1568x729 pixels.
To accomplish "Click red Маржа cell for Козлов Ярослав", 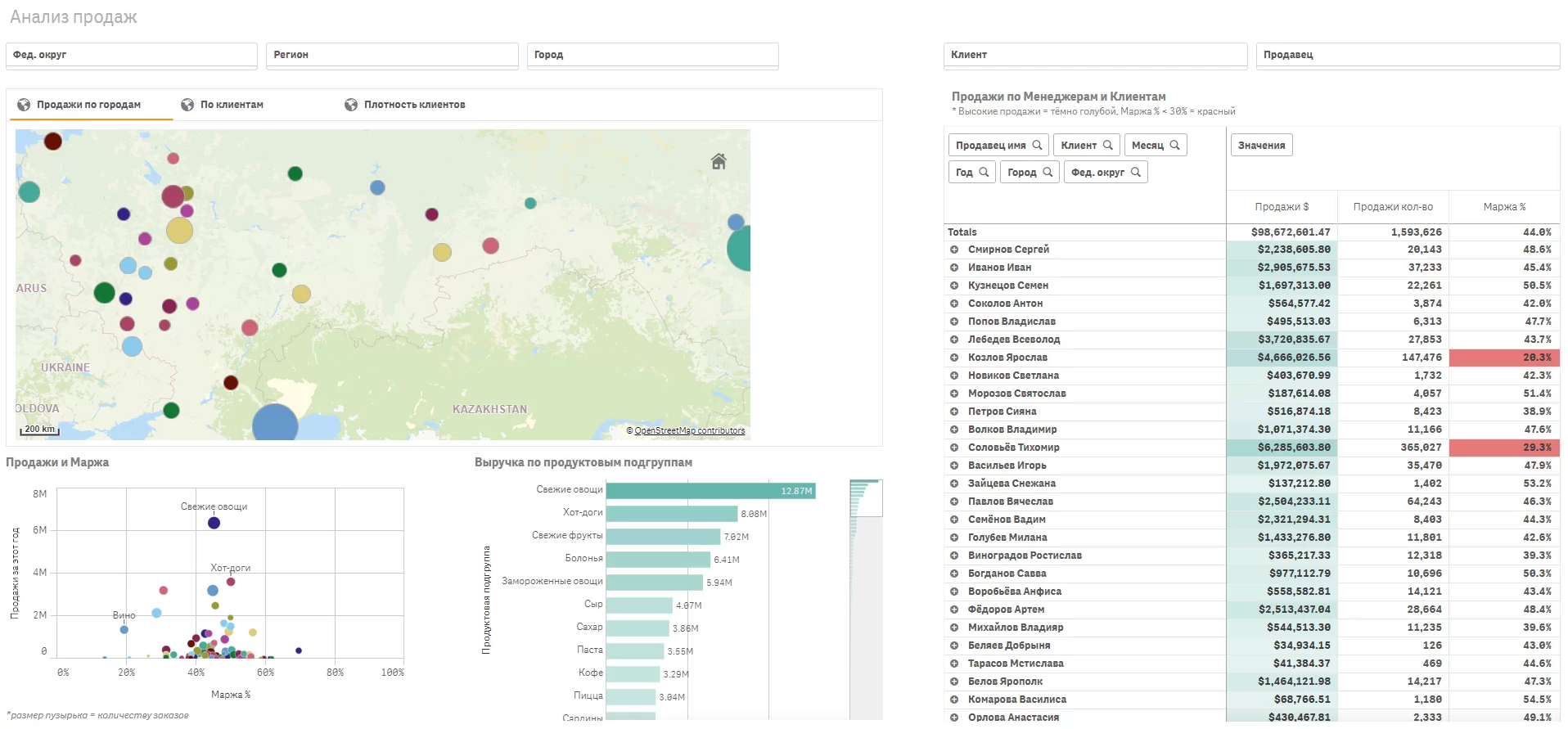I will [1504, 358].
